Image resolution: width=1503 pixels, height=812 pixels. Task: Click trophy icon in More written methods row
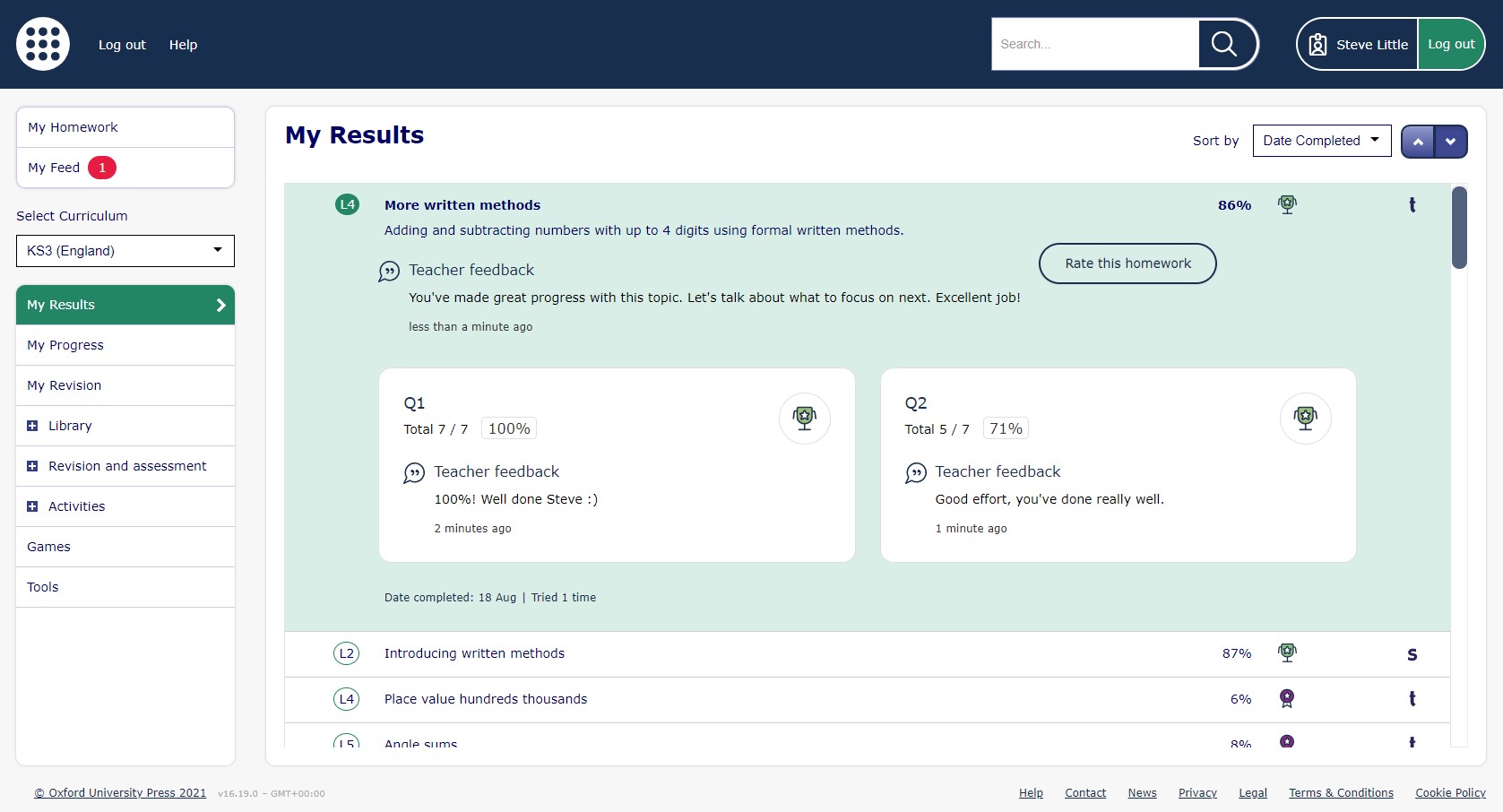[1287, 204]
